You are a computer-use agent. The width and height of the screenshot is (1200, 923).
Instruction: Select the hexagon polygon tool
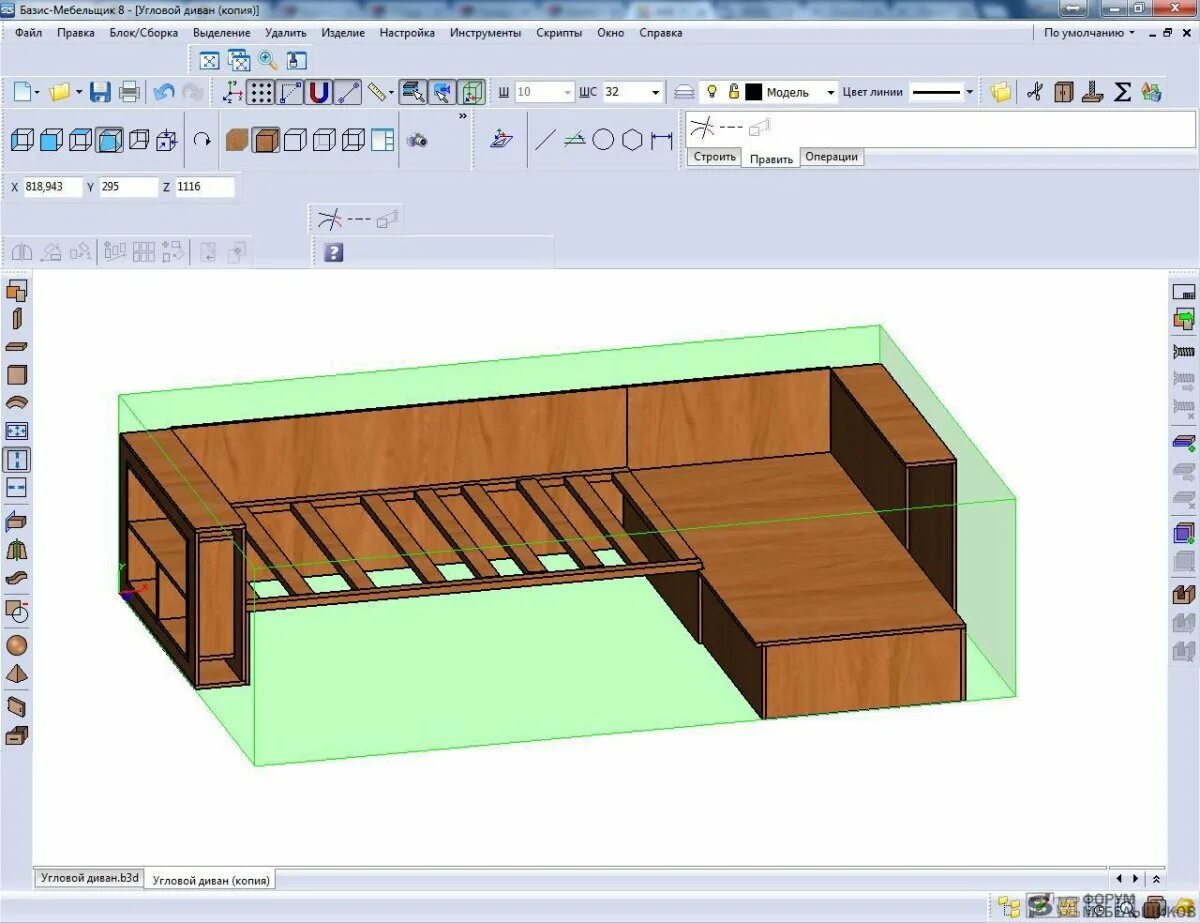(632, 140)
